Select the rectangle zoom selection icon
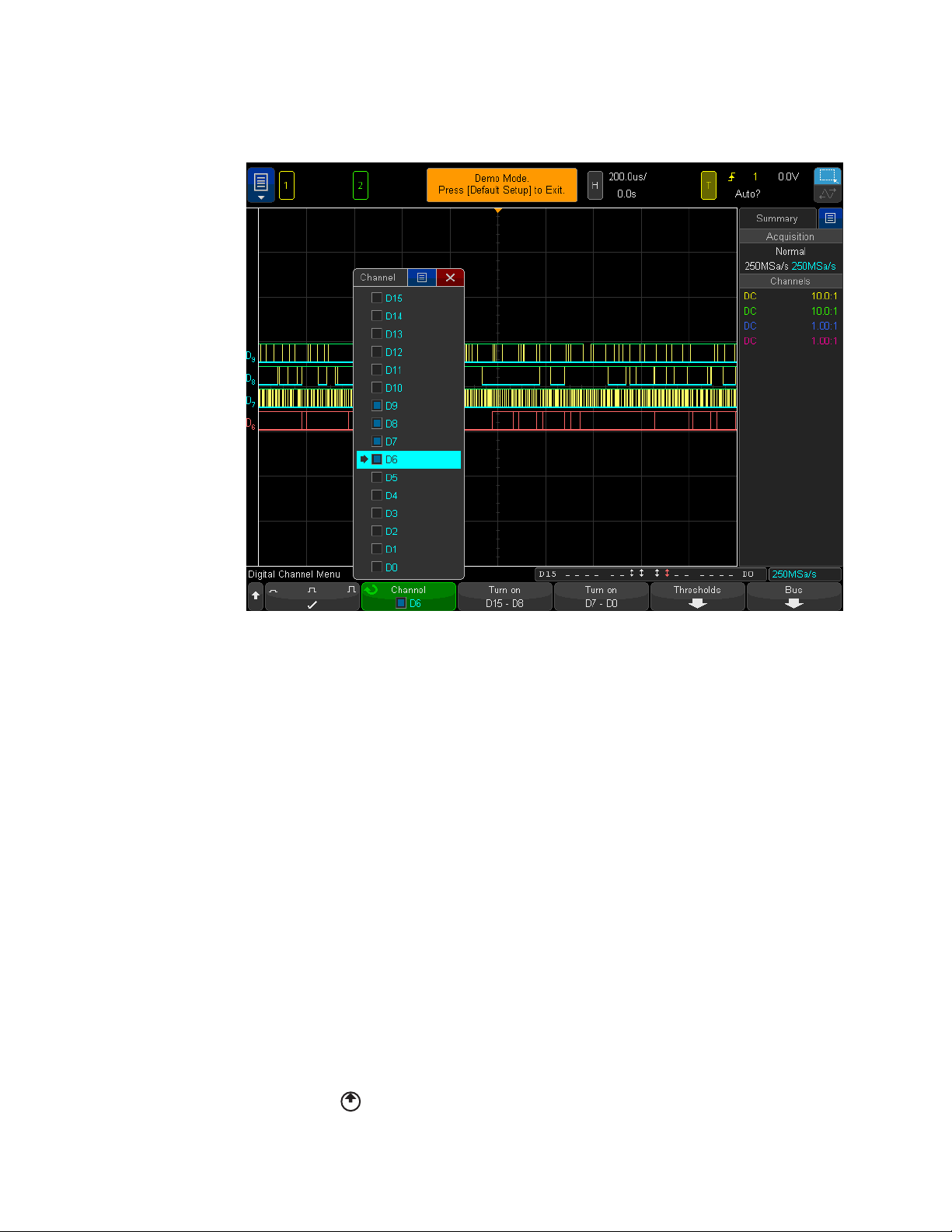This screenshot has width=952, height=1232. [x=828, y=176]
